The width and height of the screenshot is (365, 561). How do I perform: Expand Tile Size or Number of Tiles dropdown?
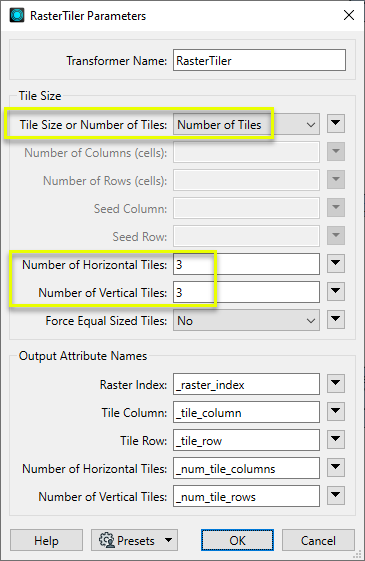[x=246, y=124]
